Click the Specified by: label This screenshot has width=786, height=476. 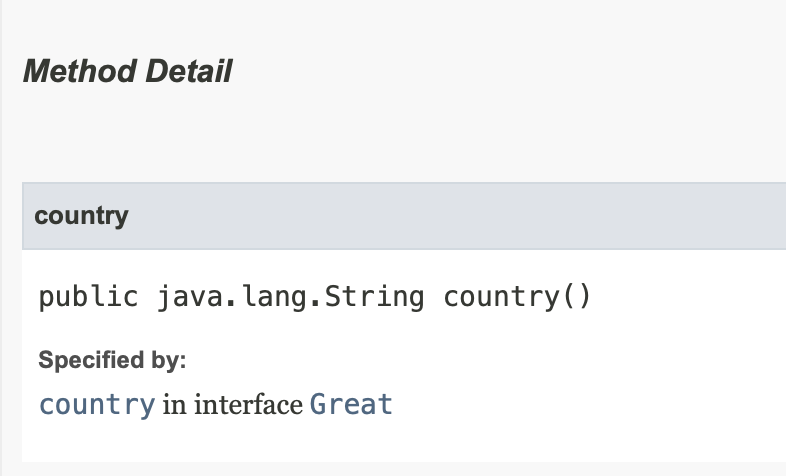(x=112, y=360)
